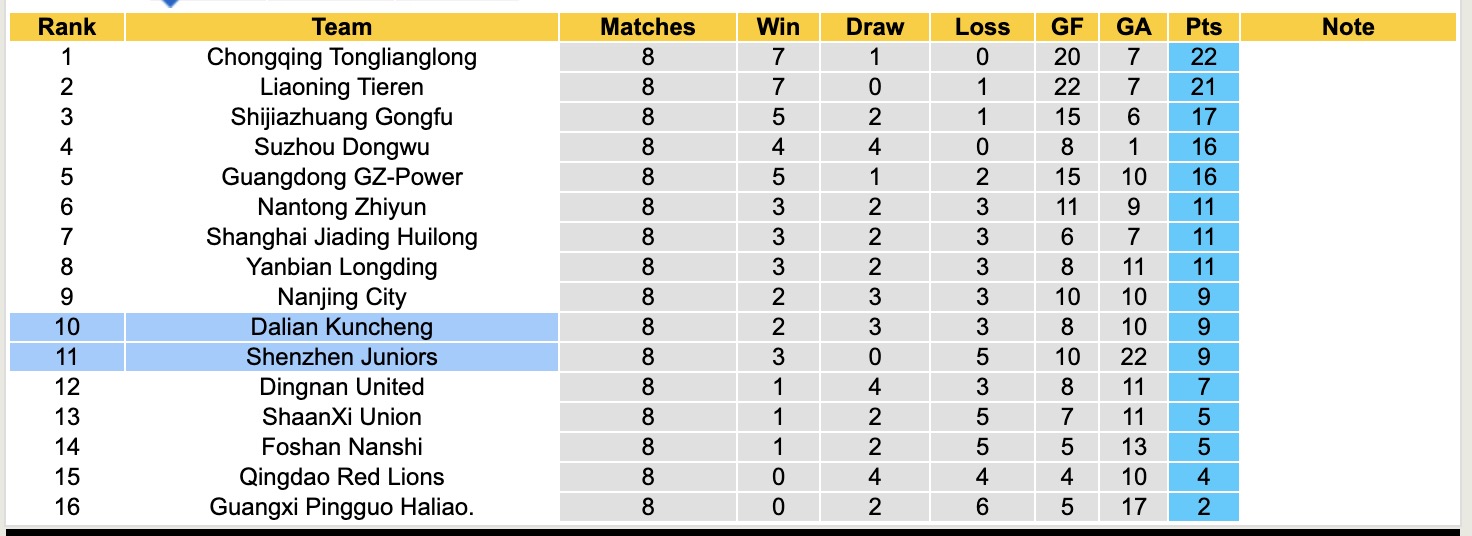Image resolution: width=1472 pixels, height=536 pixels.
Task: Click the GF column header
Action: coord(1067,27)
